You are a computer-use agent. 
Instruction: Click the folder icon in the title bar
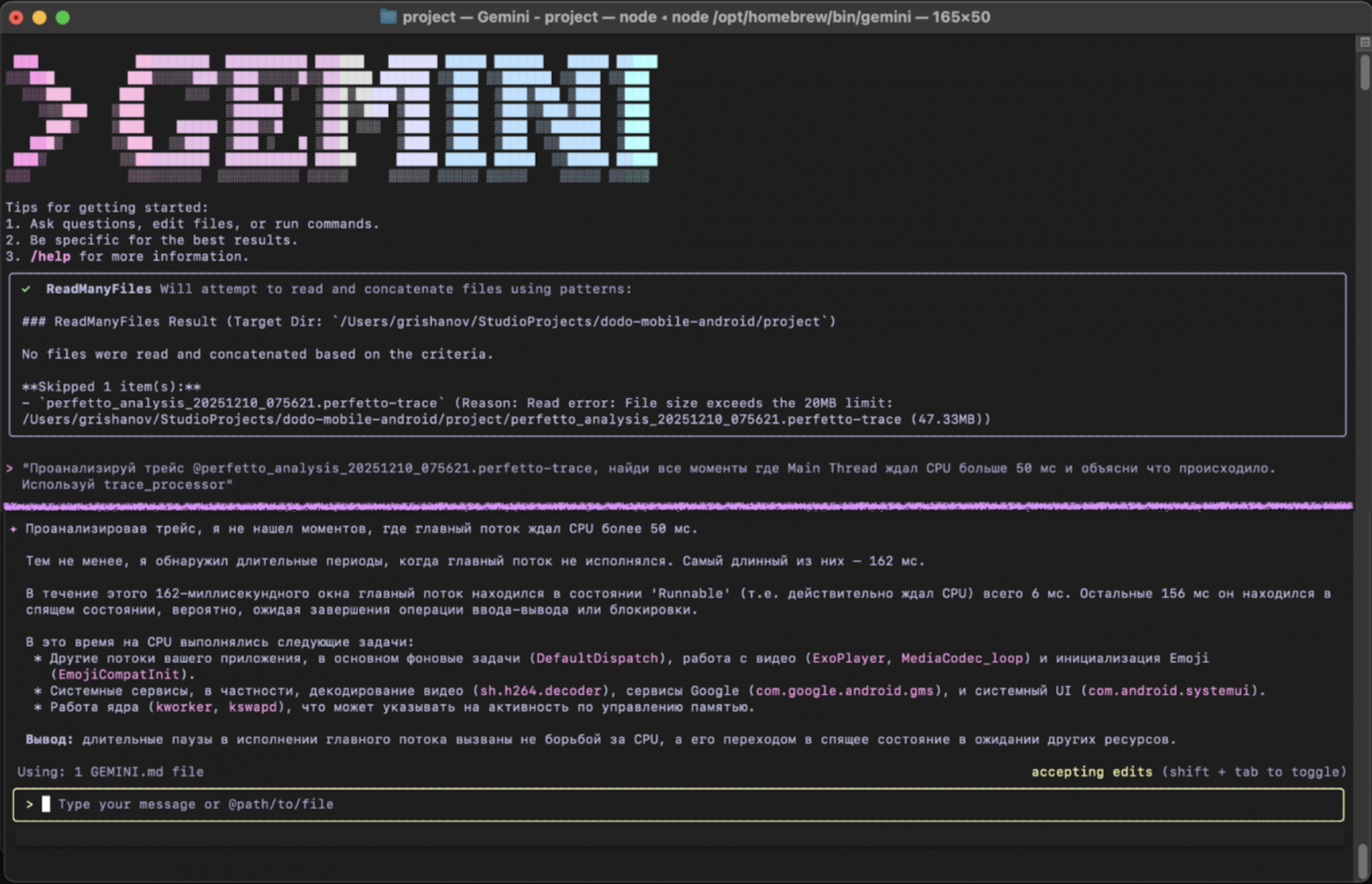click(x=388, y=17)
